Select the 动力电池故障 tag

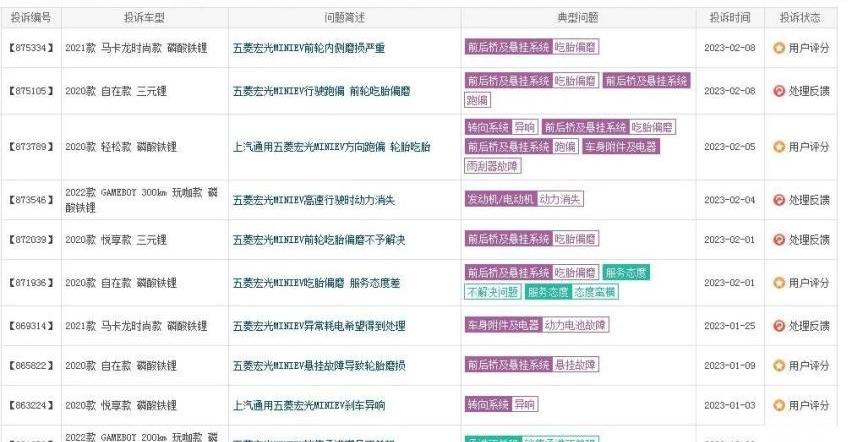tap(575, 325)
